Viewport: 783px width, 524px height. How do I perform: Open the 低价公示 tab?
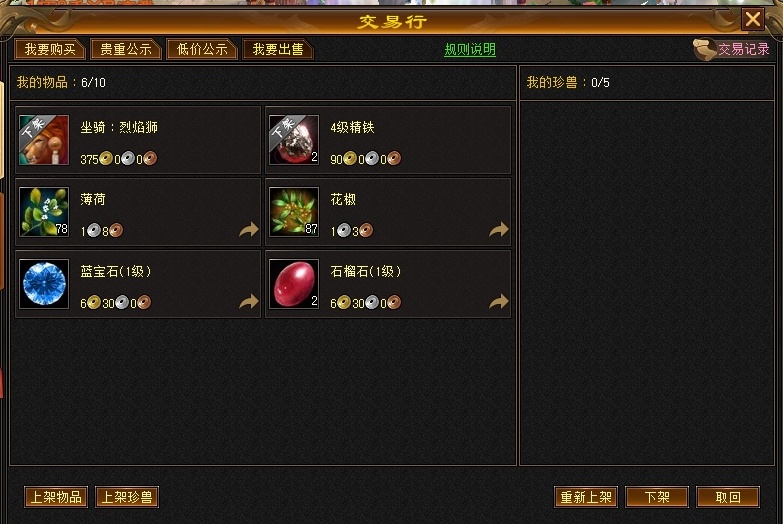point(202,49)
